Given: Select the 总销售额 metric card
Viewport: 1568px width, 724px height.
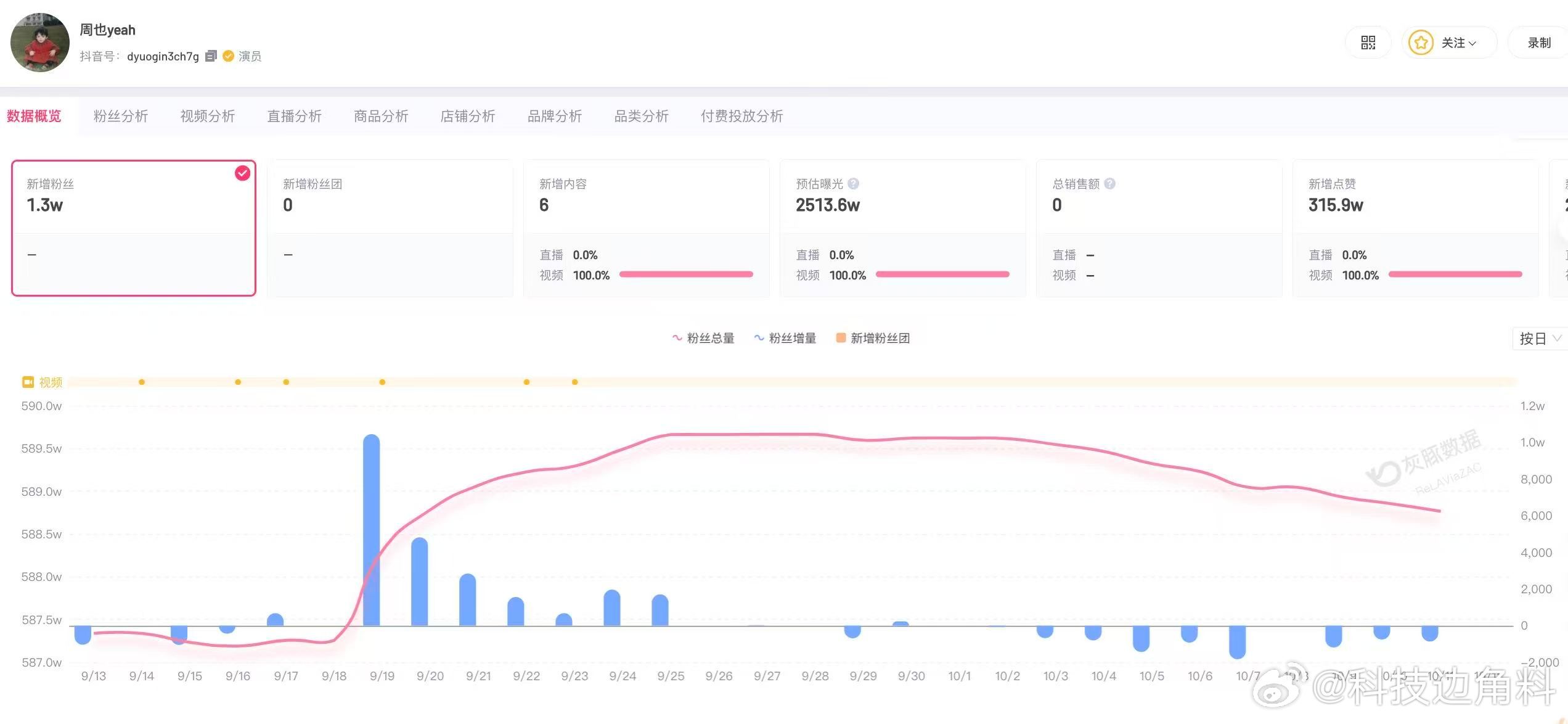Looking at the screenshot, I should pos(1159,228).
